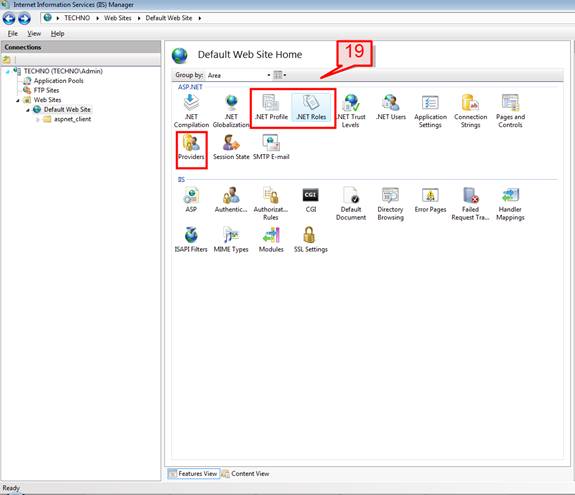This screenshot has height=495, width=575.
Task: Open the Connection Strings feature
Action: pos(470,111)
